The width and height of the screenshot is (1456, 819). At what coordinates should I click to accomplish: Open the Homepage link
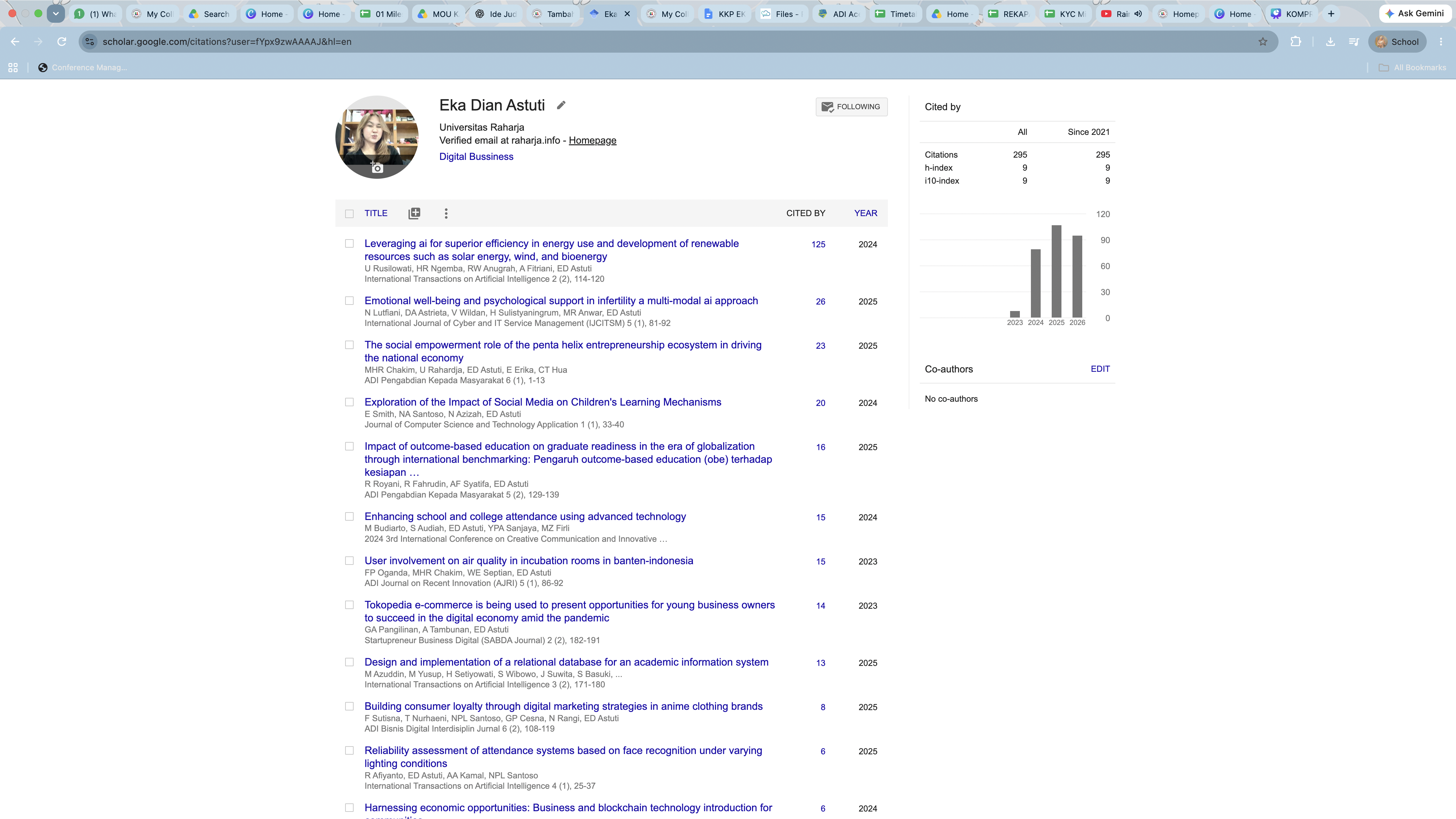[592, 140]
